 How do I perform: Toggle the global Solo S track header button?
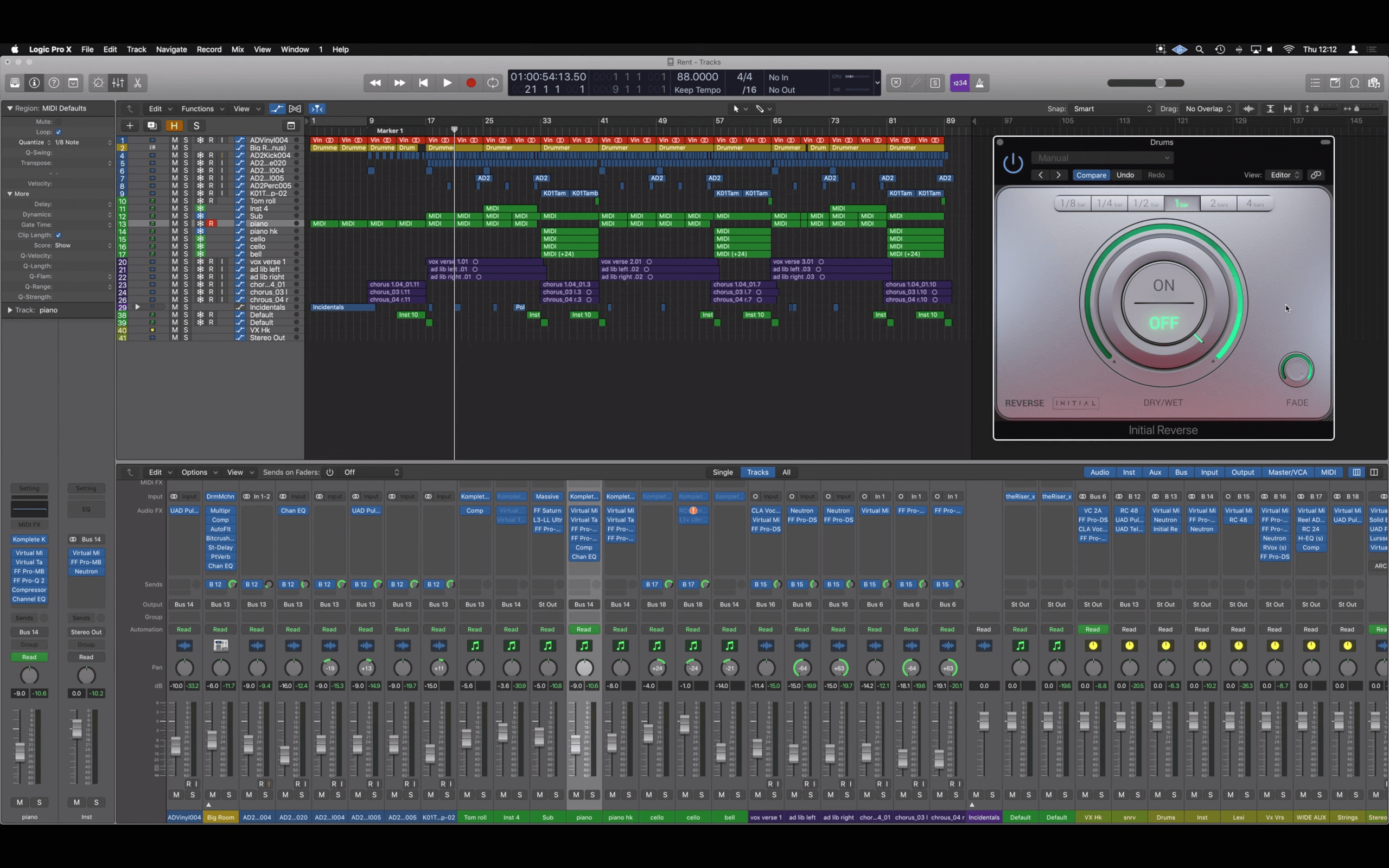click(x=196, y=125)
